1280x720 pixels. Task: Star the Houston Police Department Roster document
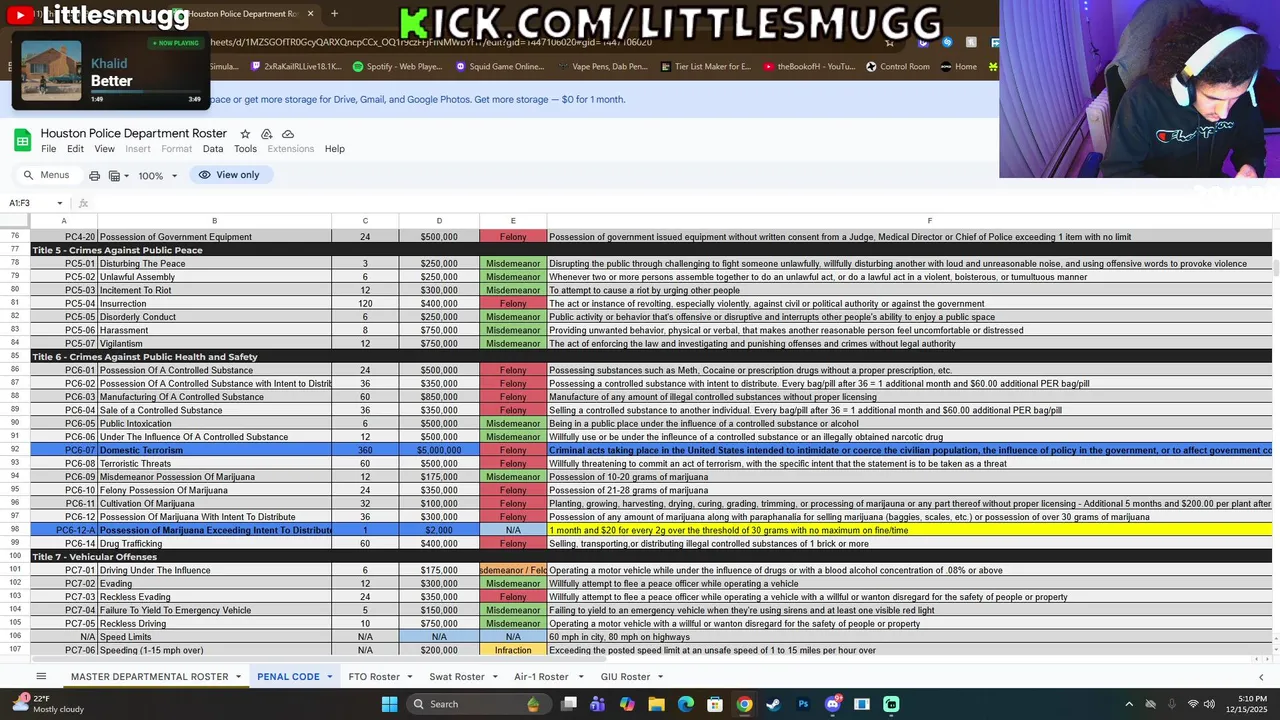tap(245, 134)
